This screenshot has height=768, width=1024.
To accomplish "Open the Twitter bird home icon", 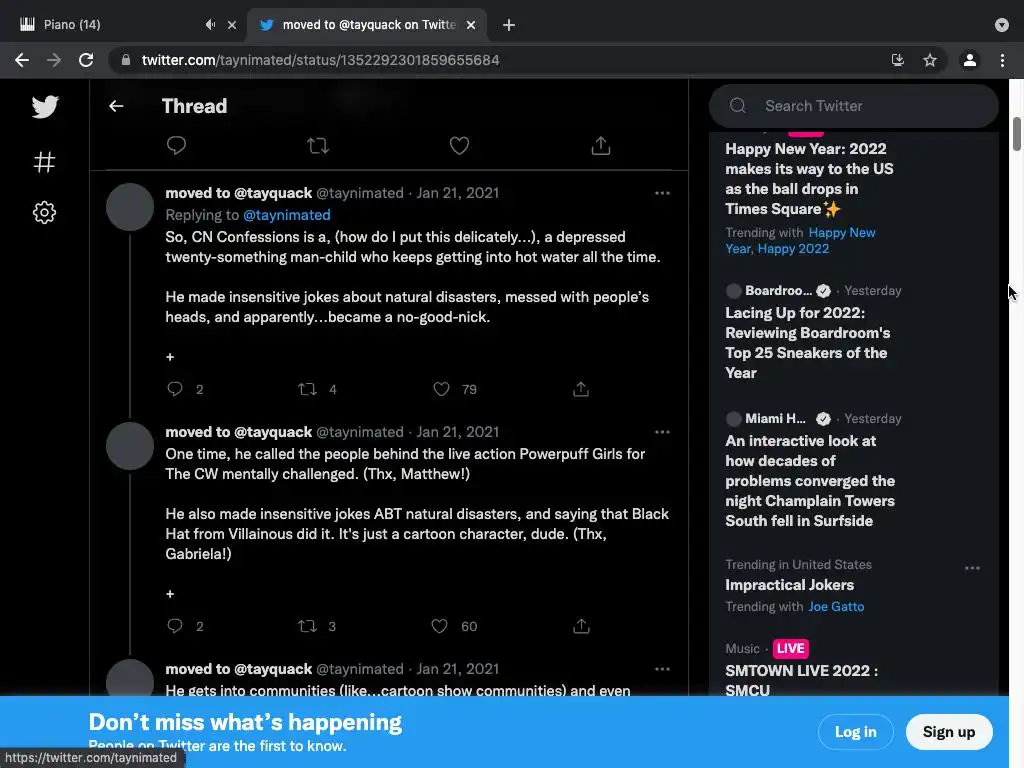I will 45,106.
